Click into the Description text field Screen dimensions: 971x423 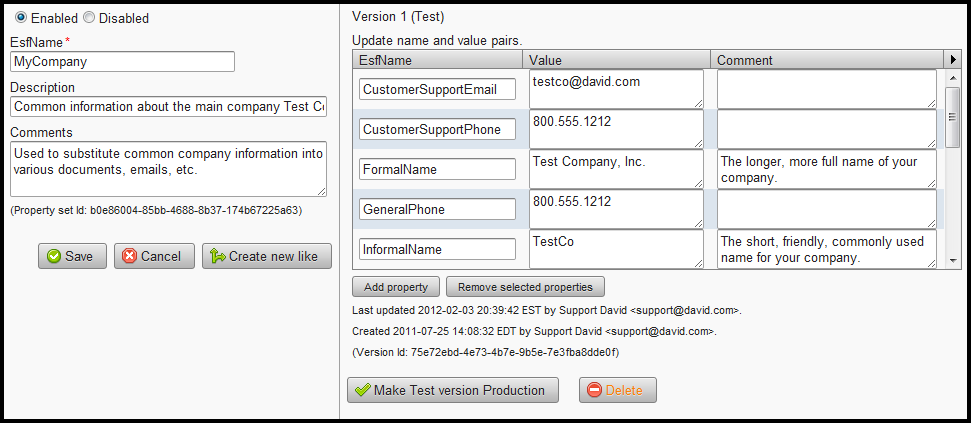(168, 107)
